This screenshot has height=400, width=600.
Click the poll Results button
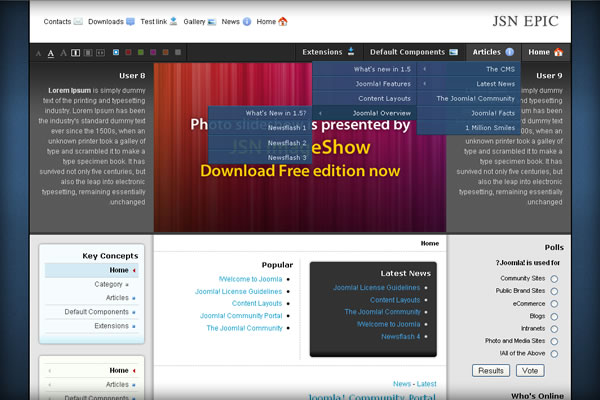491,370
